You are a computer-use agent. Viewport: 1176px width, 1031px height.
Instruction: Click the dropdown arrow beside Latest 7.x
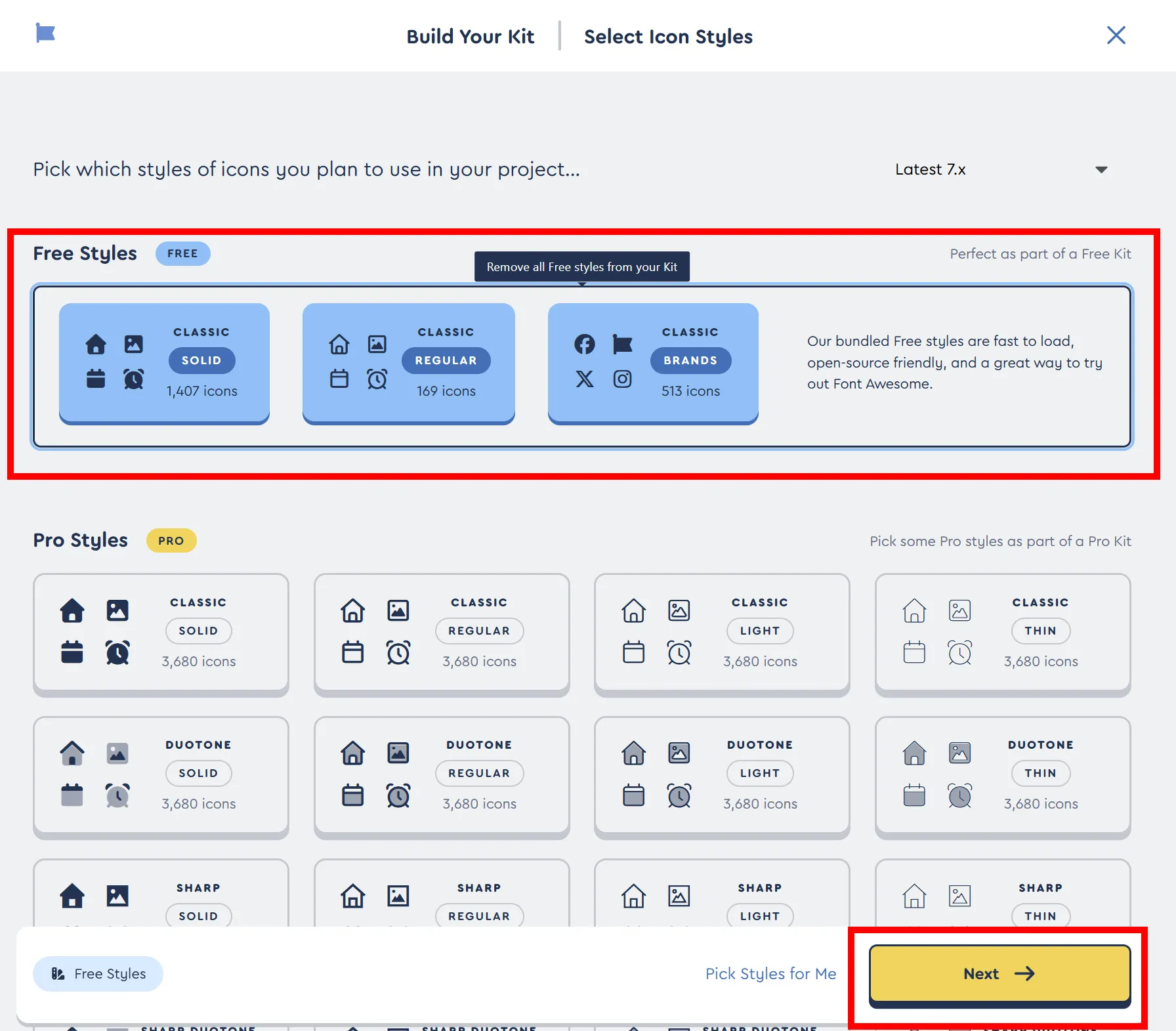point(1101,170)
